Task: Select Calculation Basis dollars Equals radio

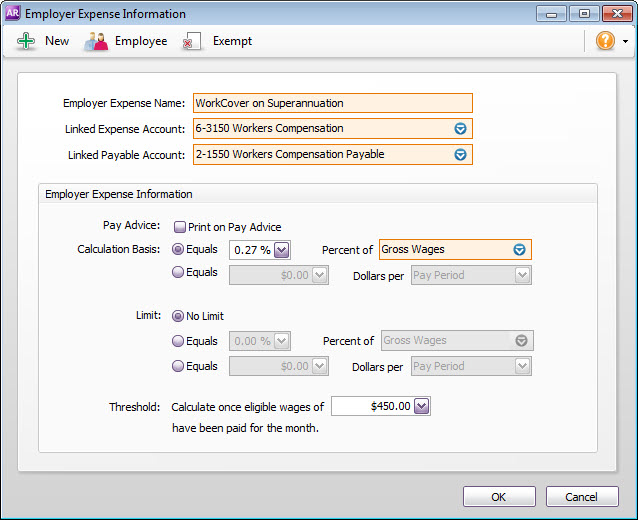Action: [179, 272]
